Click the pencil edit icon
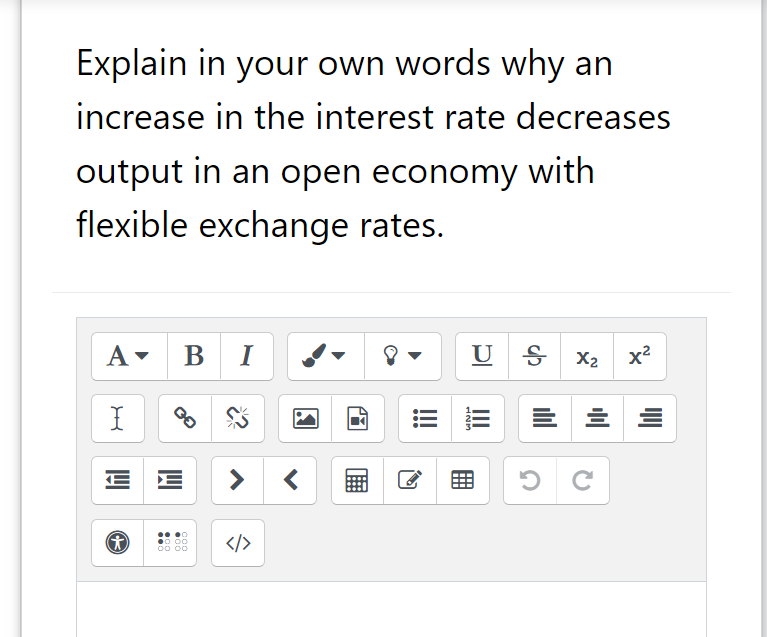 (x=410, y=480)
